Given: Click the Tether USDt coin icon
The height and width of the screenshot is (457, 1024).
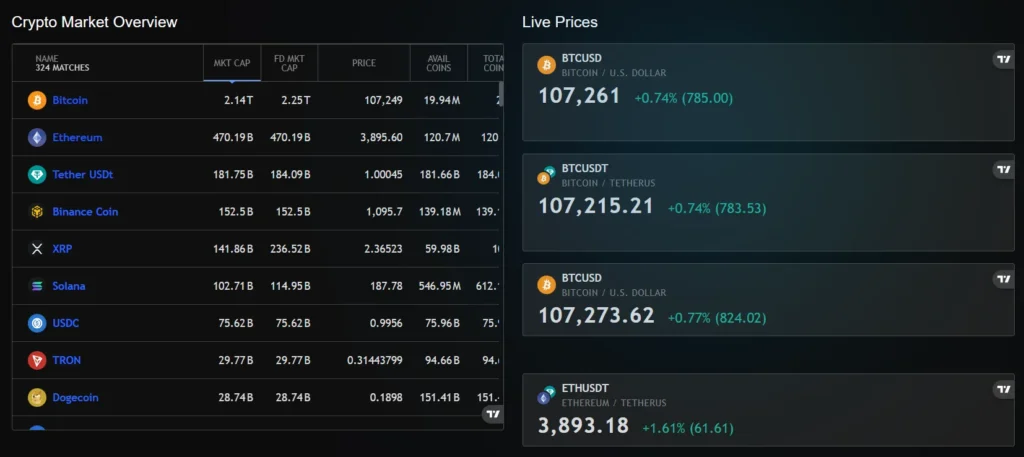Looking at the screenshot, I should click(x=37, y=175).
